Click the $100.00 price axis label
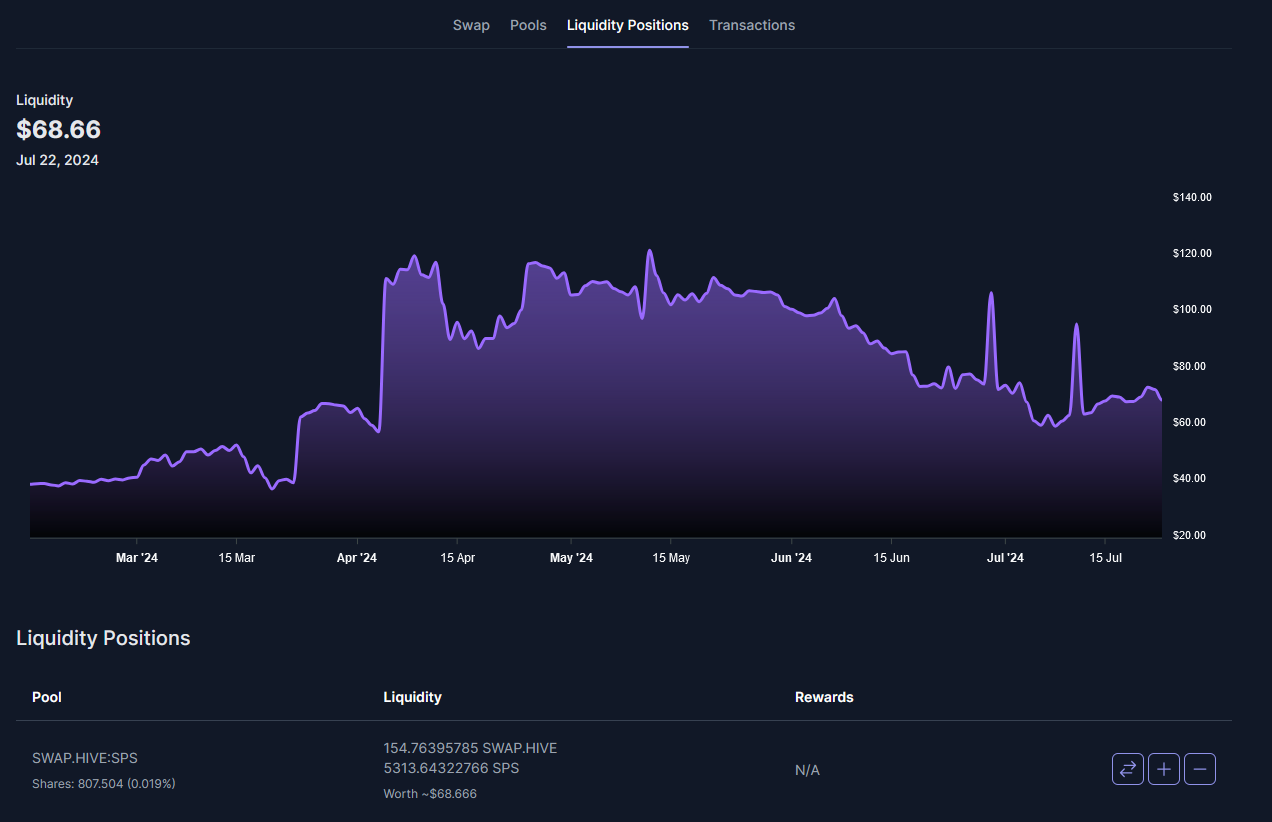 coord(1192,310)
